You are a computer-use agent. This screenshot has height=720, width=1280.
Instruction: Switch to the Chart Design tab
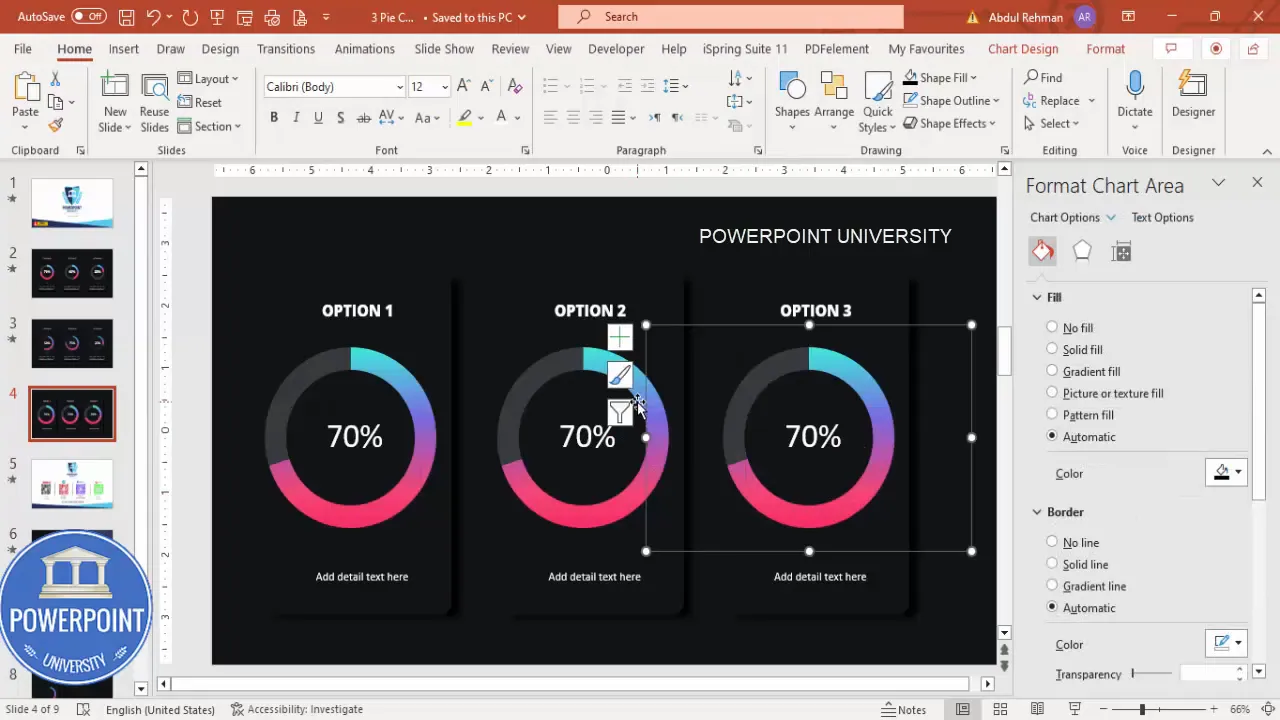pyautogui.click(x=1023, y=49)
